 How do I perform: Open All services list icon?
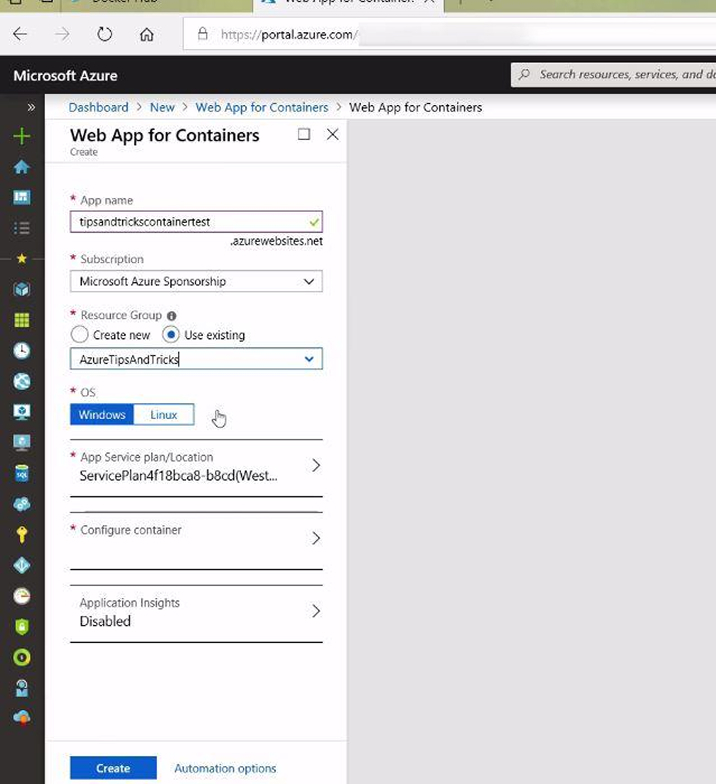21,228
